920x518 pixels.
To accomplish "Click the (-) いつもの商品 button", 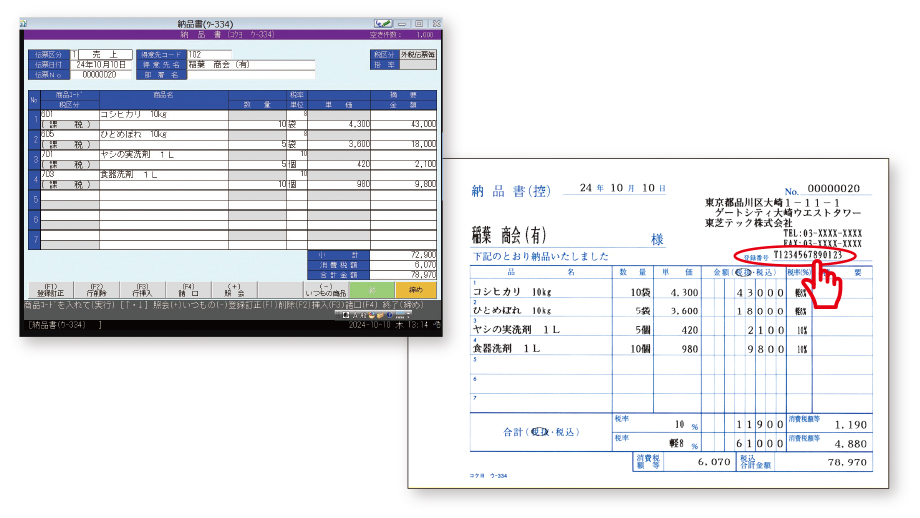I will [x=326, y=290].
